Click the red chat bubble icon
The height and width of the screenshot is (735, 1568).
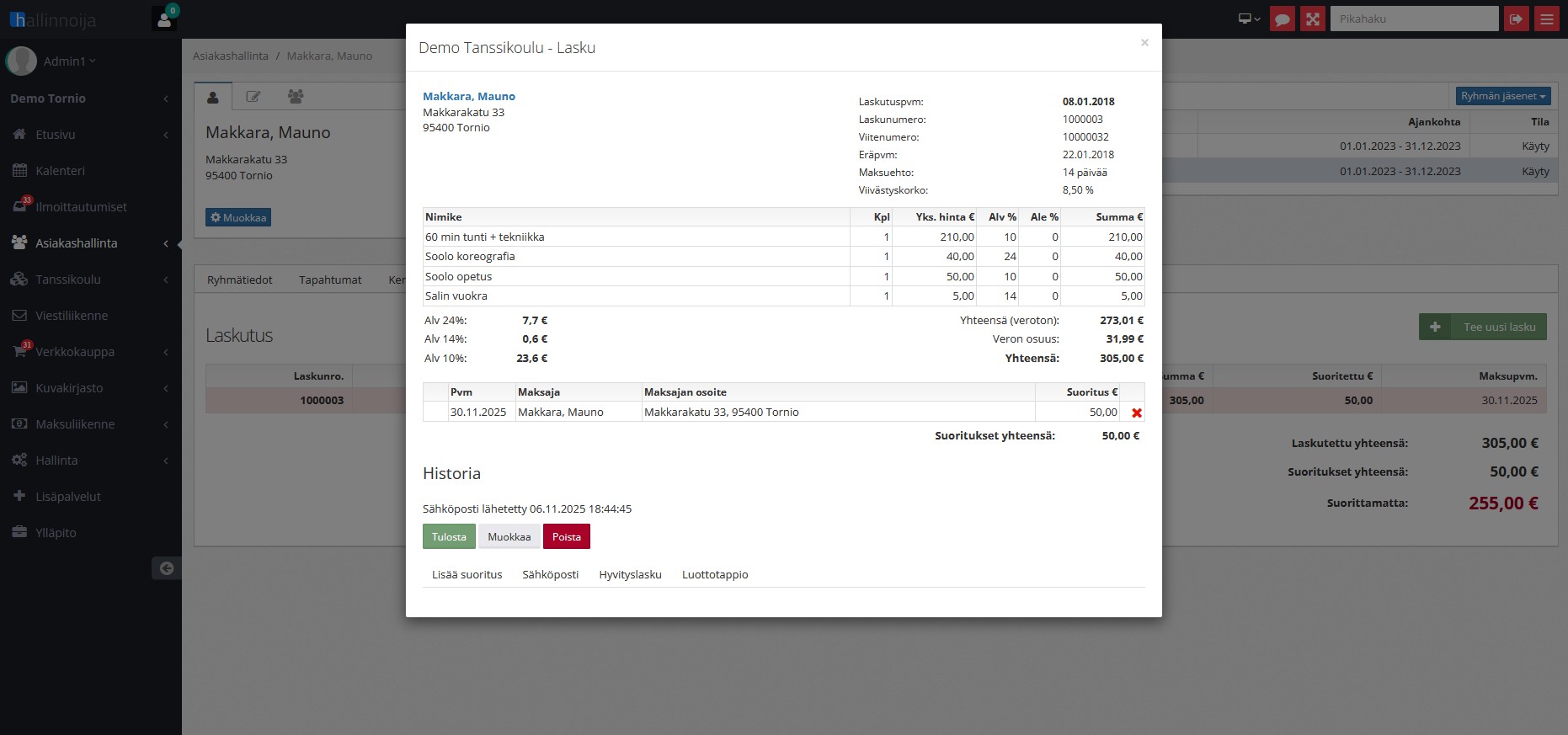pos(1282,19)
